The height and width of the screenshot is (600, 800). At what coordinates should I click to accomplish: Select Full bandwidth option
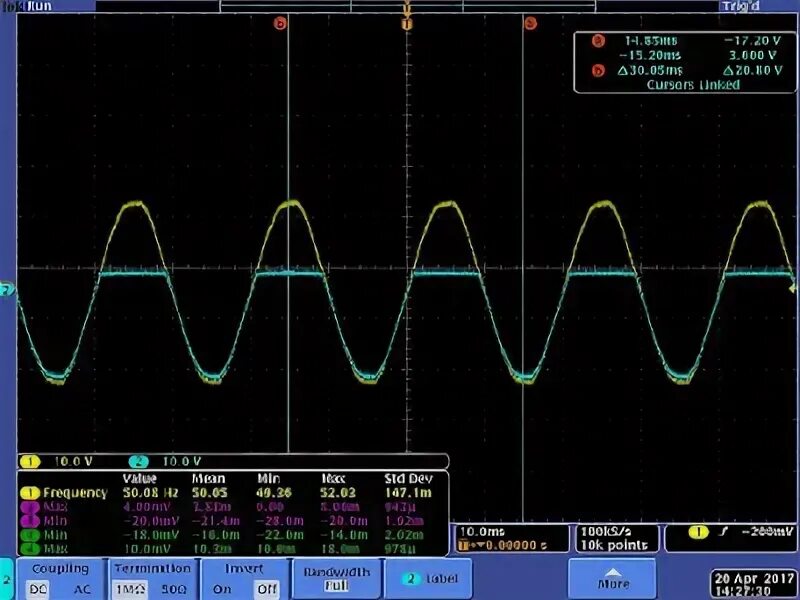tap(337, 586)
